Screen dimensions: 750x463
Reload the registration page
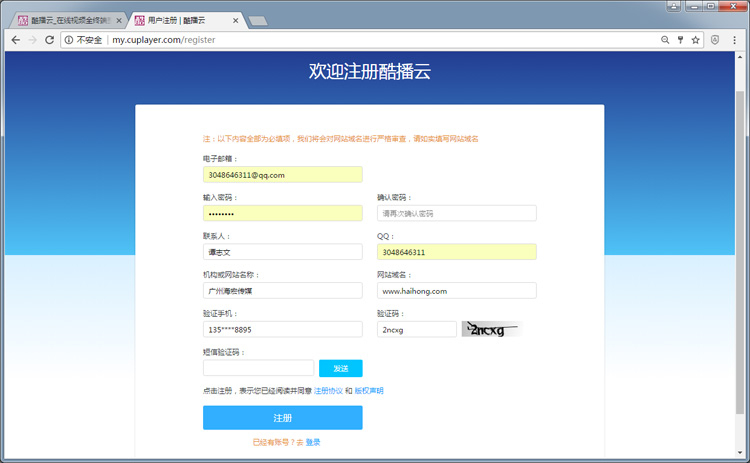(49, 40)
